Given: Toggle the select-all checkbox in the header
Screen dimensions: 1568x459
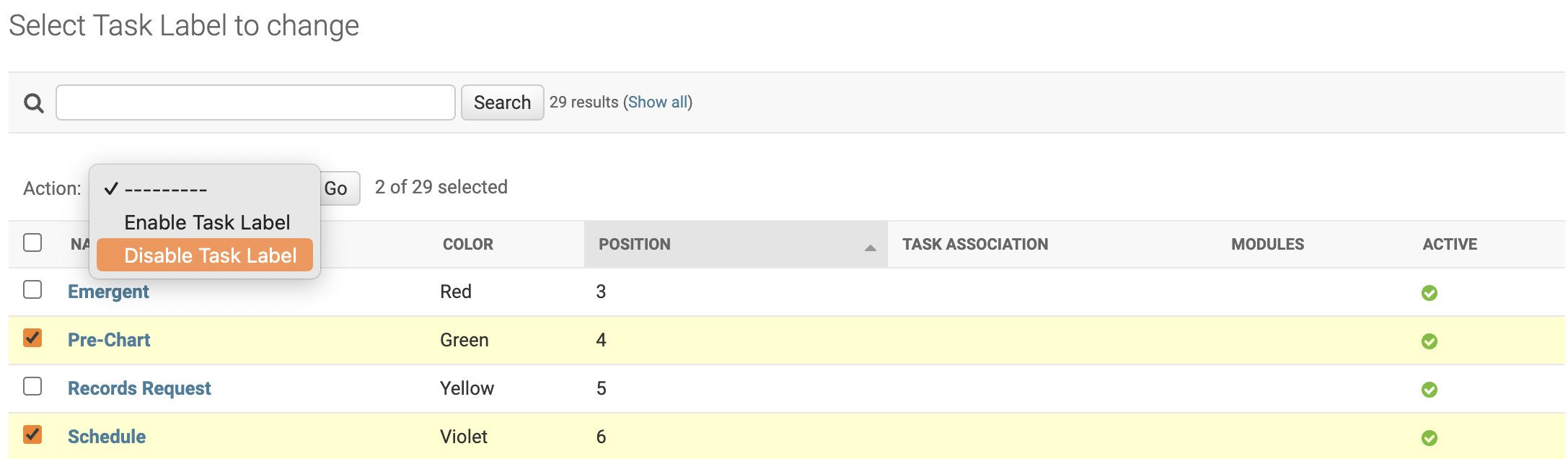Looking at the screenshot, I should click(x=32, y=242).
